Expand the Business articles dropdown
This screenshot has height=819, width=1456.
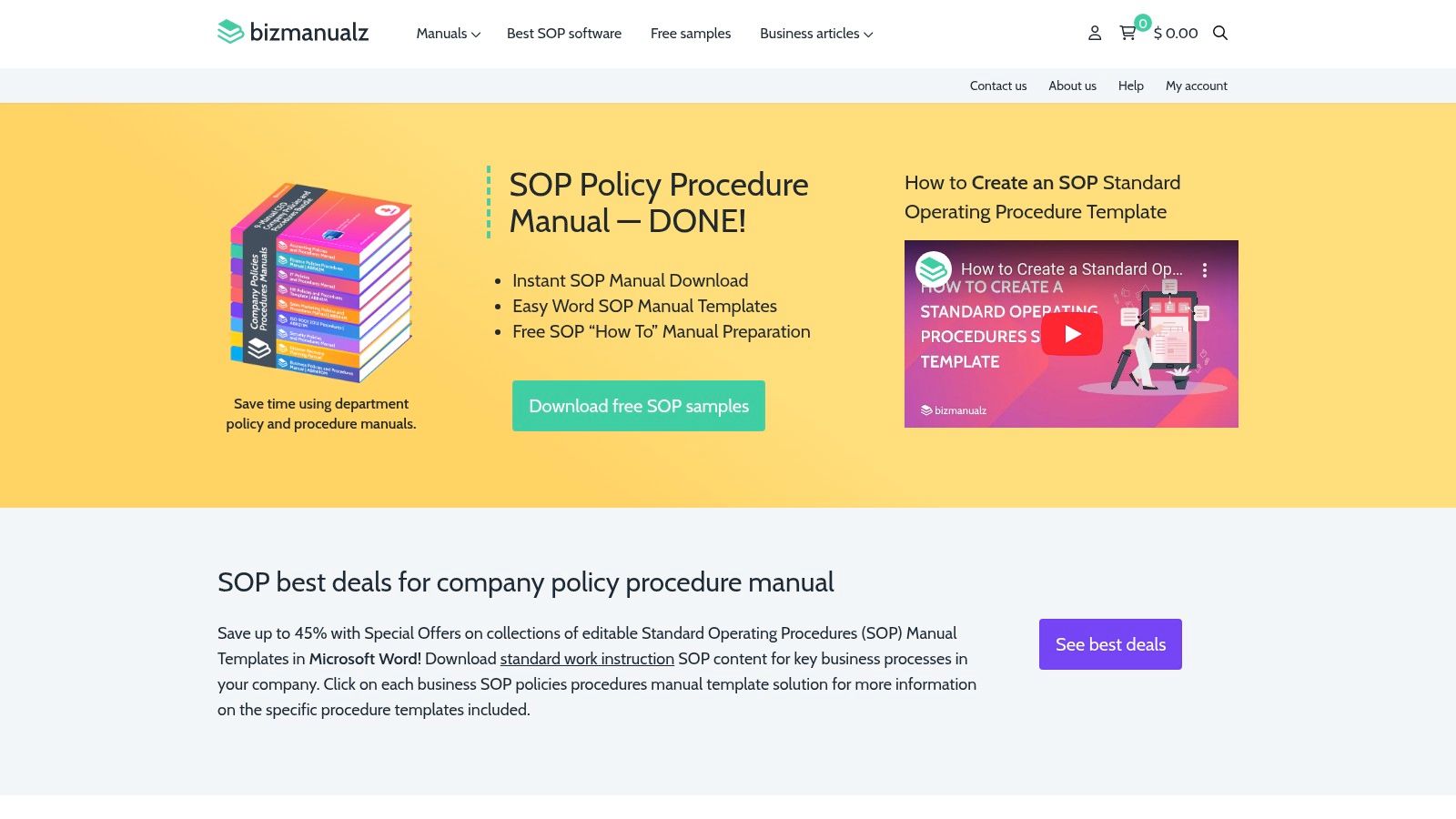816,34
